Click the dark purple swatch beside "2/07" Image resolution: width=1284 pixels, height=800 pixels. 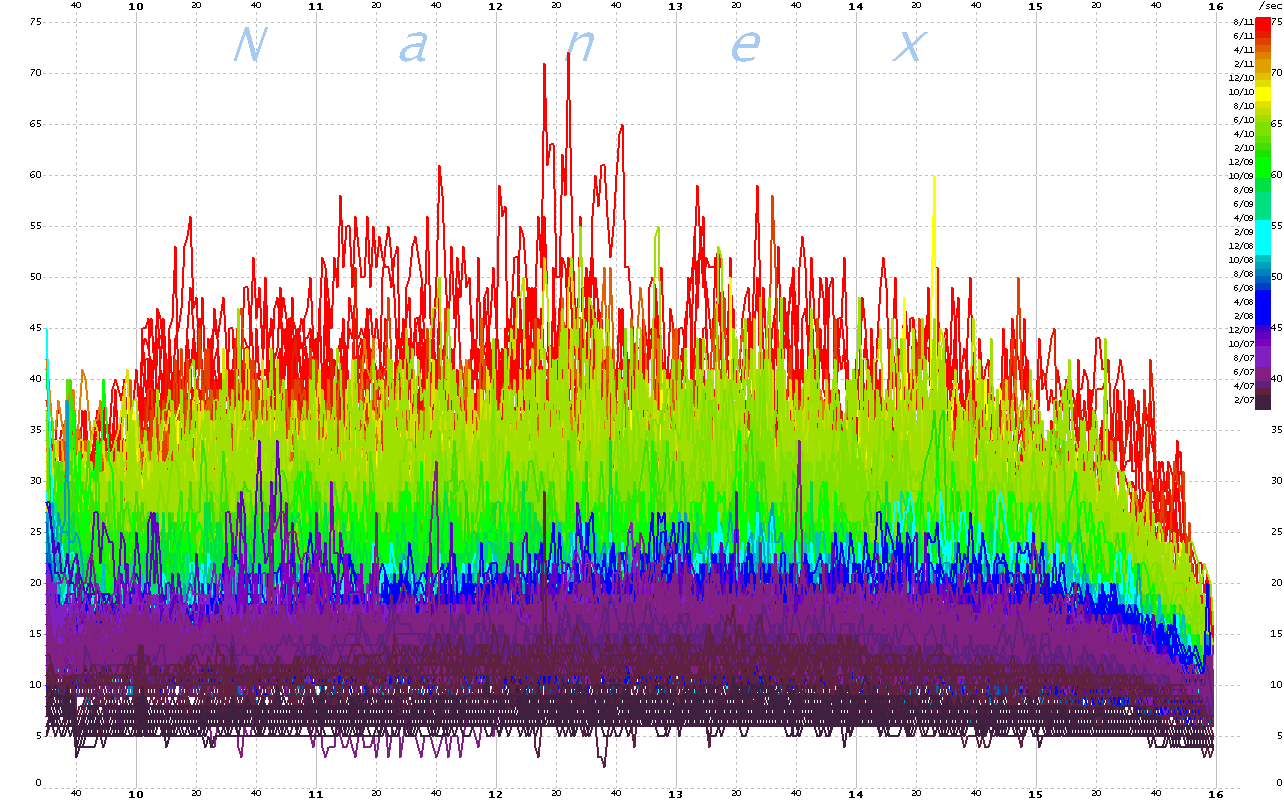point(1262,400)
